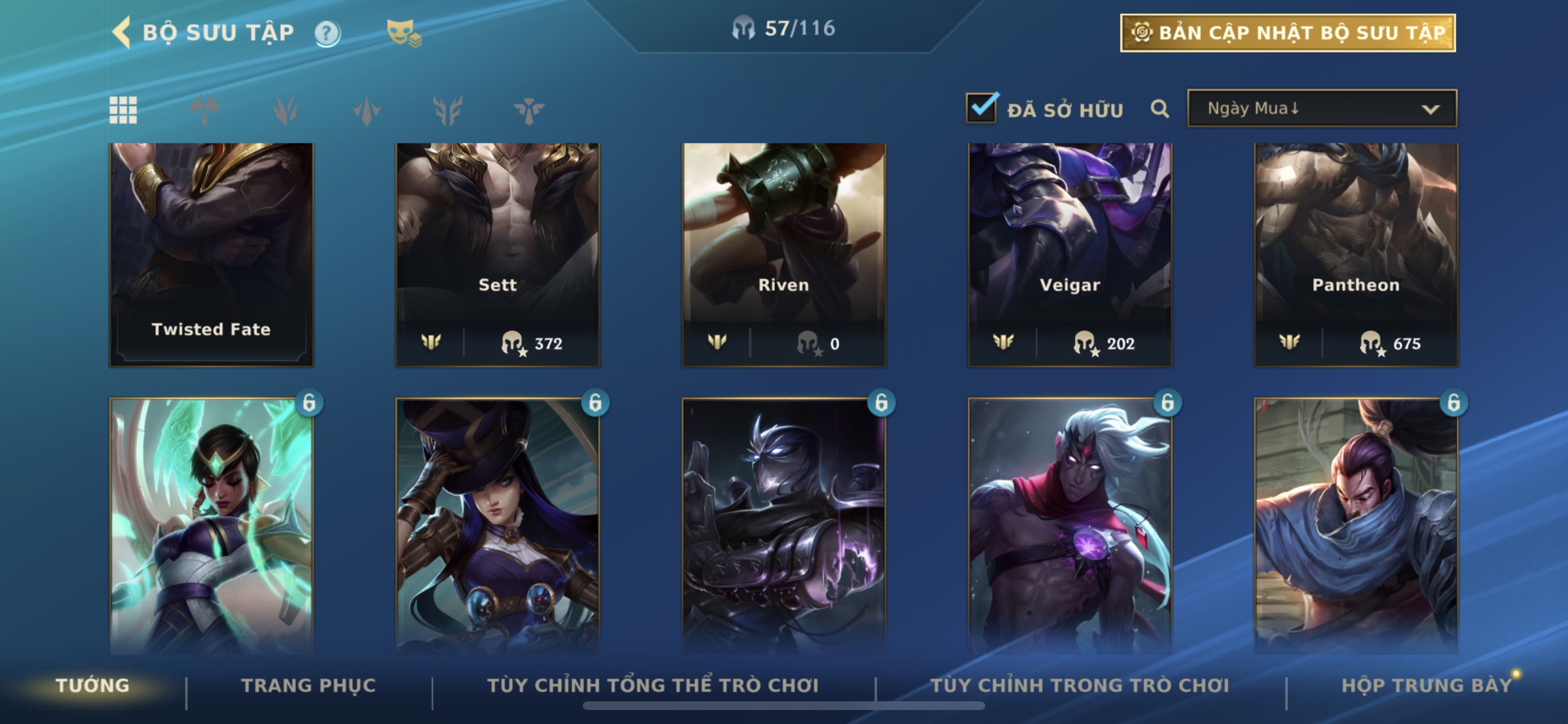The image size is (1568, 724).
Task: Click the bottom horizontal scroll bar
Action: [783, 707]
